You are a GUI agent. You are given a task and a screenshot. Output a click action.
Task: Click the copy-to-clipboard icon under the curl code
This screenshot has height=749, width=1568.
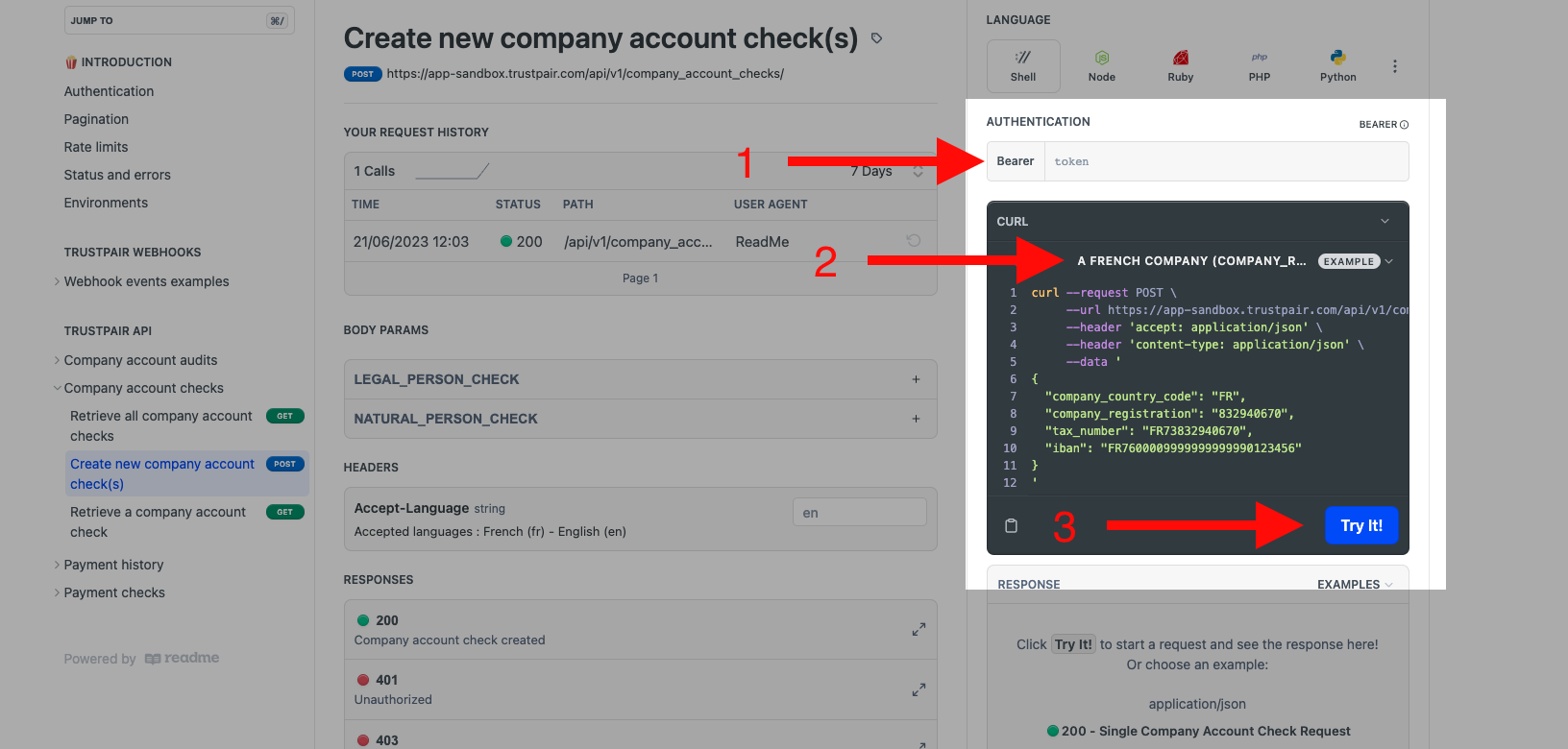[1011, 525]
